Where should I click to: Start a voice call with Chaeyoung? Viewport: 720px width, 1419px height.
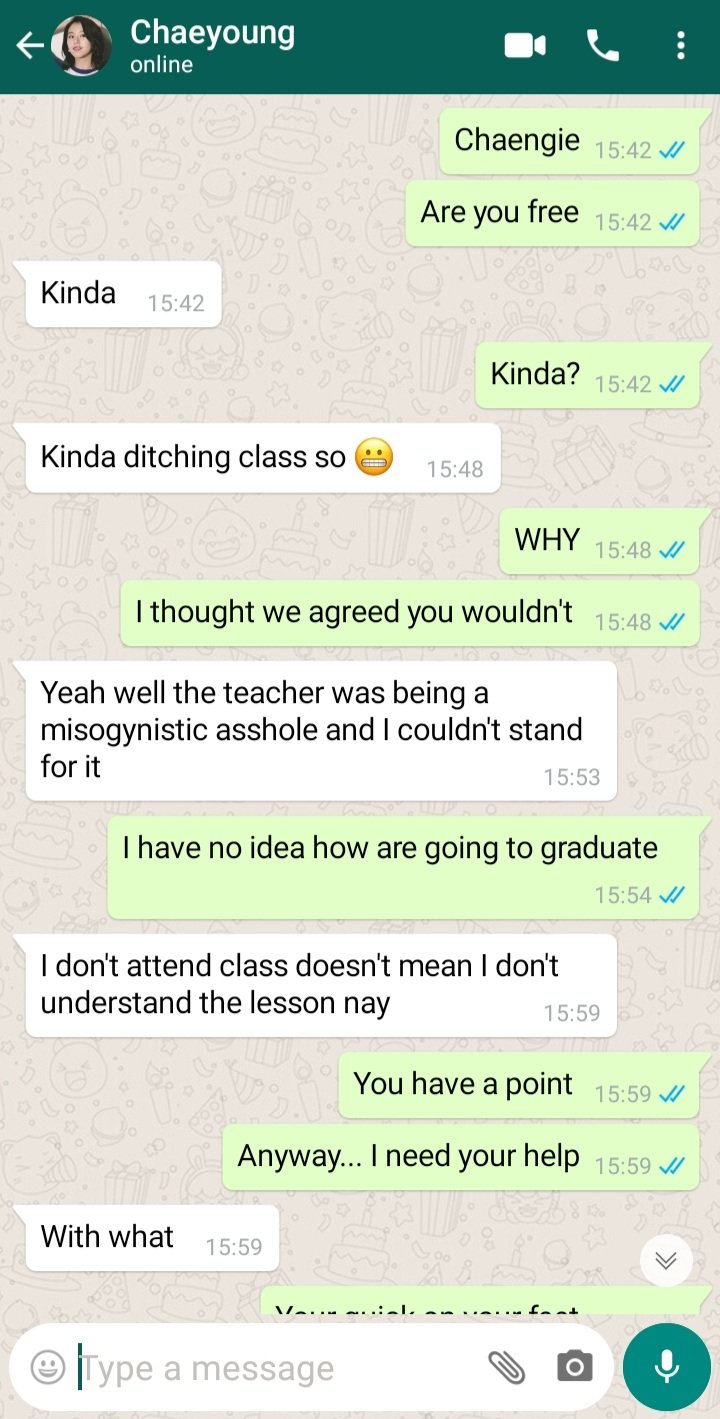[602, 46]
